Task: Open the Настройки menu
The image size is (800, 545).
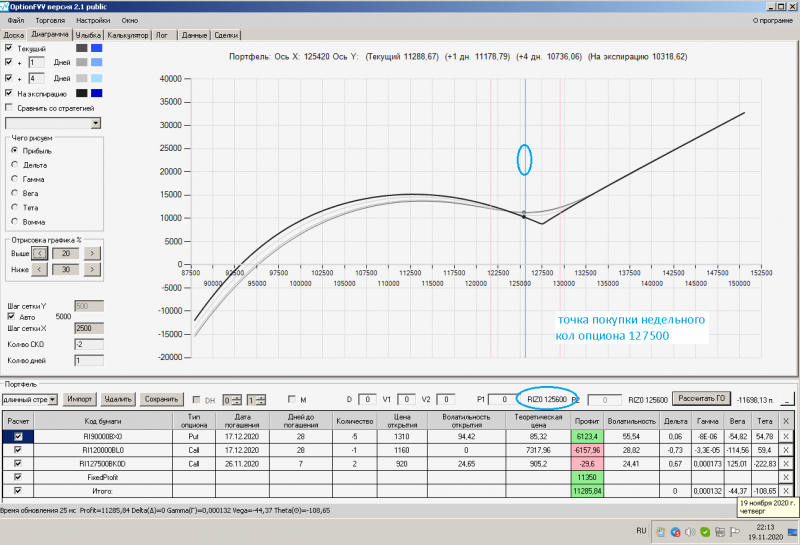Action: click(93, 20)
